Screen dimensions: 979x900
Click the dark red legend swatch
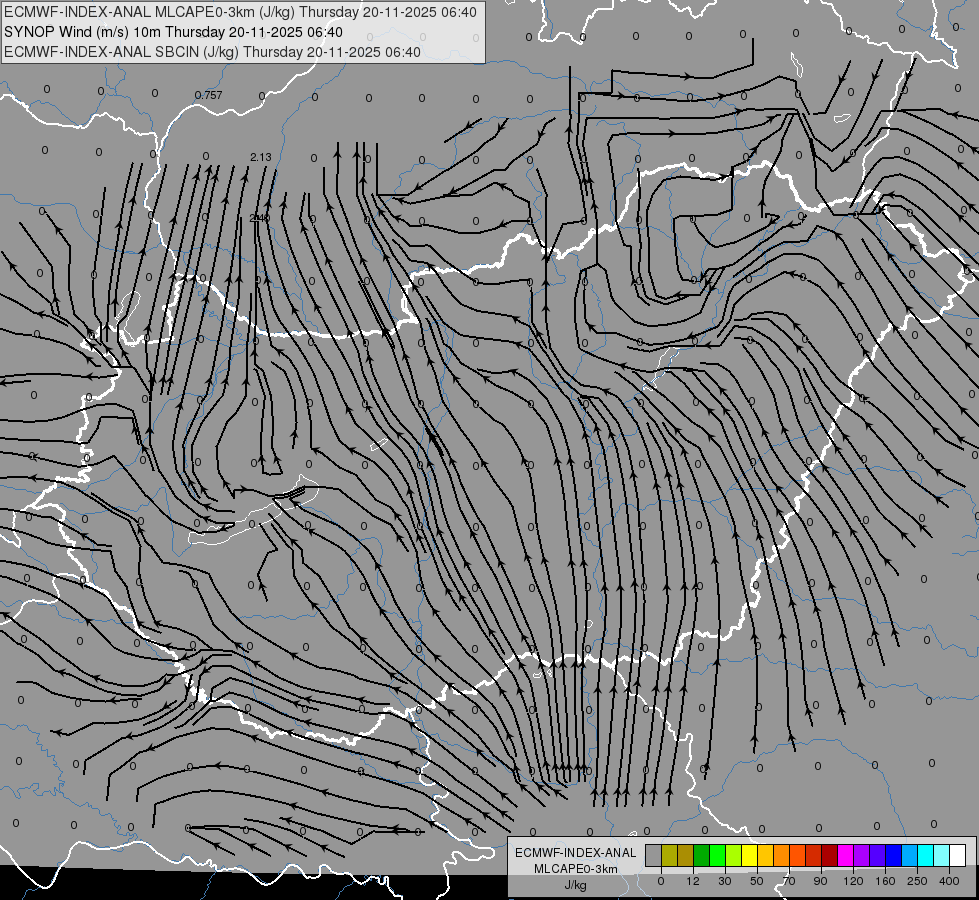(x=829, y=855)
